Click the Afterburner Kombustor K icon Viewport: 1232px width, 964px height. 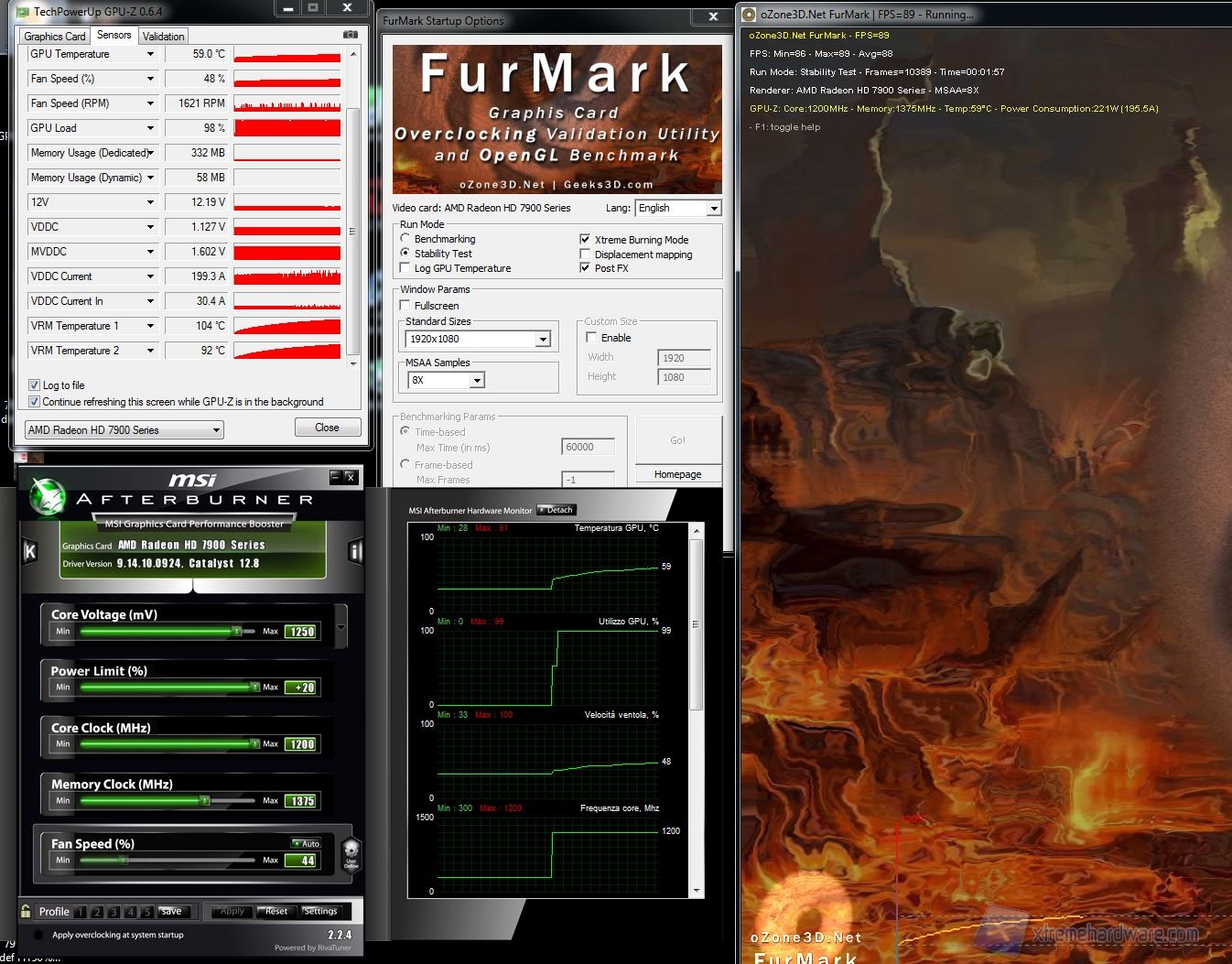(x=29, y=550)
